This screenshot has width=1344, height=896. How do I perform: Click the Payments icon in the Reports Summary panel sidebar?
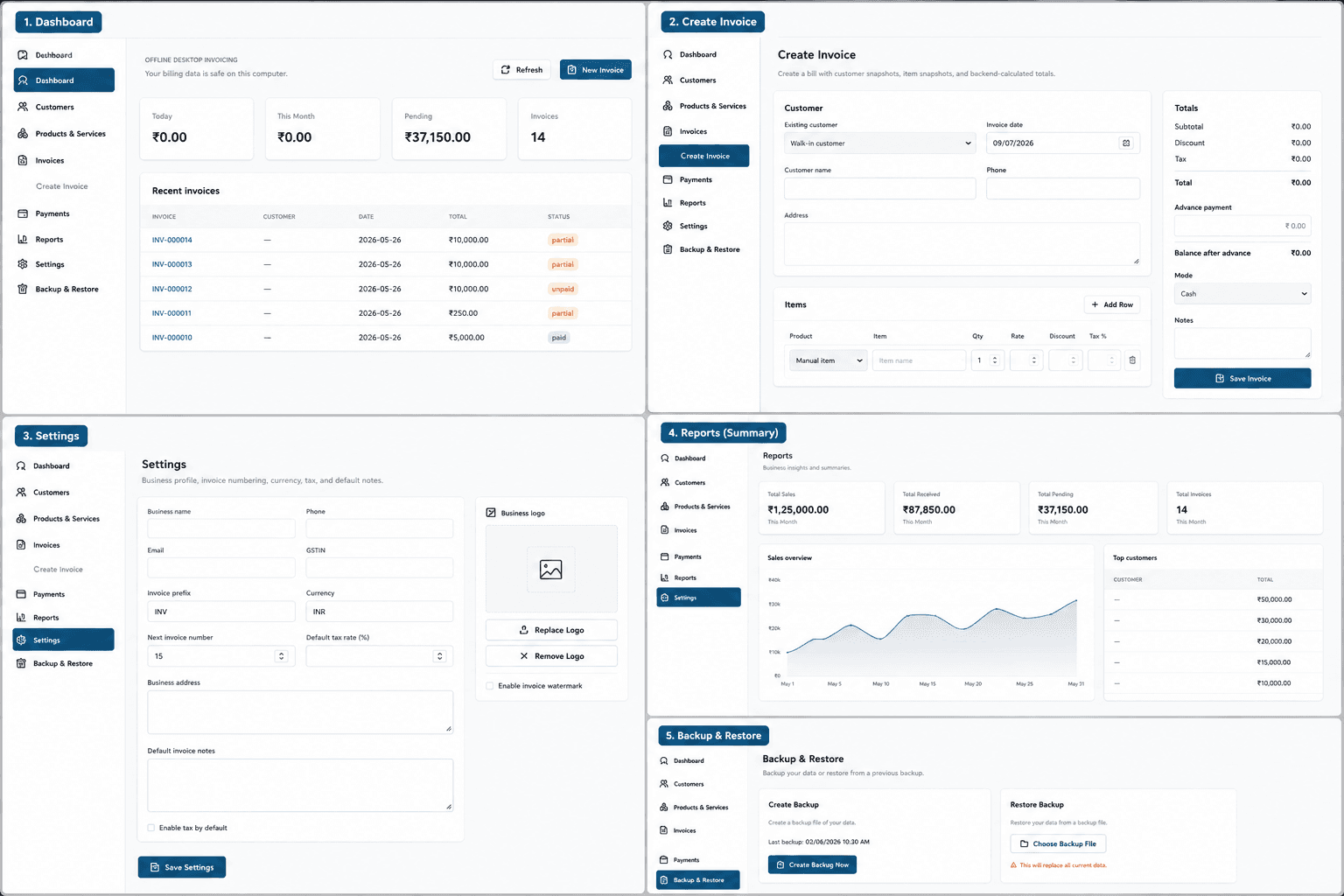[x=664, y=556]
